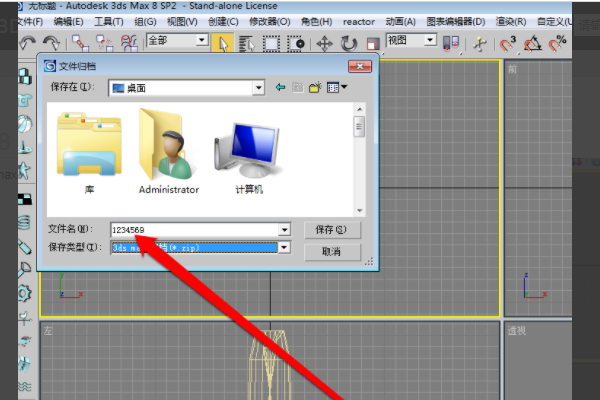Image resolution: width=600 pixels, height=400 pixels.
Task: Click the file list scrollbar down arrow
Action: tap(359, 211)
